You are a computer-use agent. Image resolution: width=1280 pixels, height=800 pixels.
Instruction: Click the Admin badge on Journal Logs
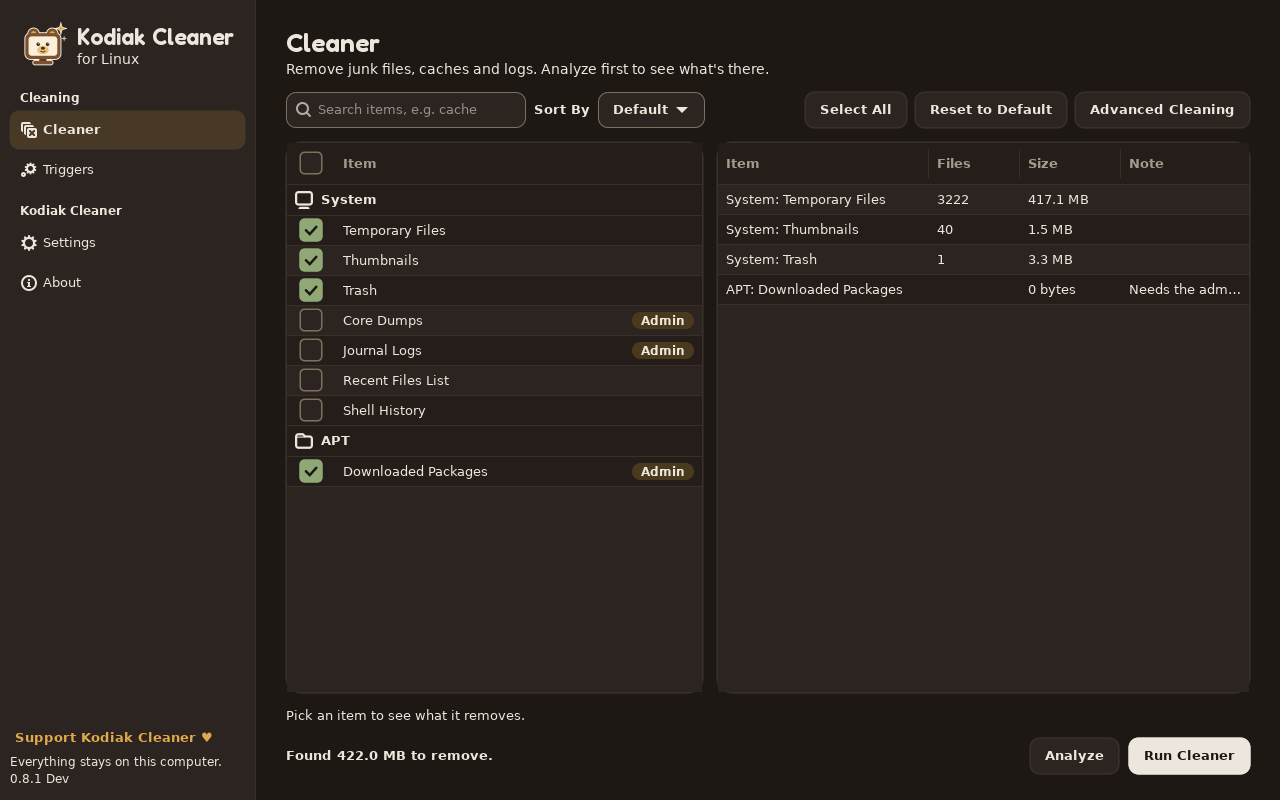coord(663,350)
